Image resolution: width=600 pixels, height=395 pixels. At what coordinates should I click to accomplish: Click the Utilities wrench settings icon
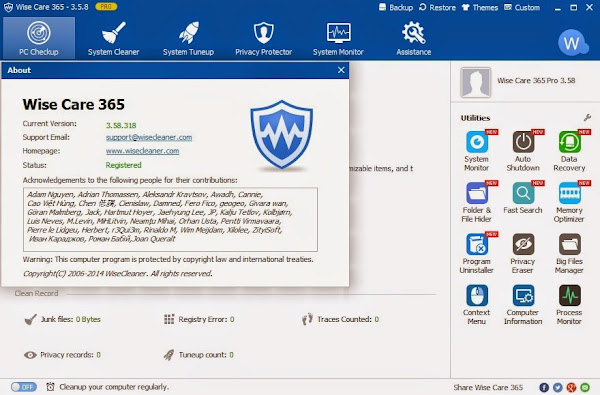click(x=587, y=118)
